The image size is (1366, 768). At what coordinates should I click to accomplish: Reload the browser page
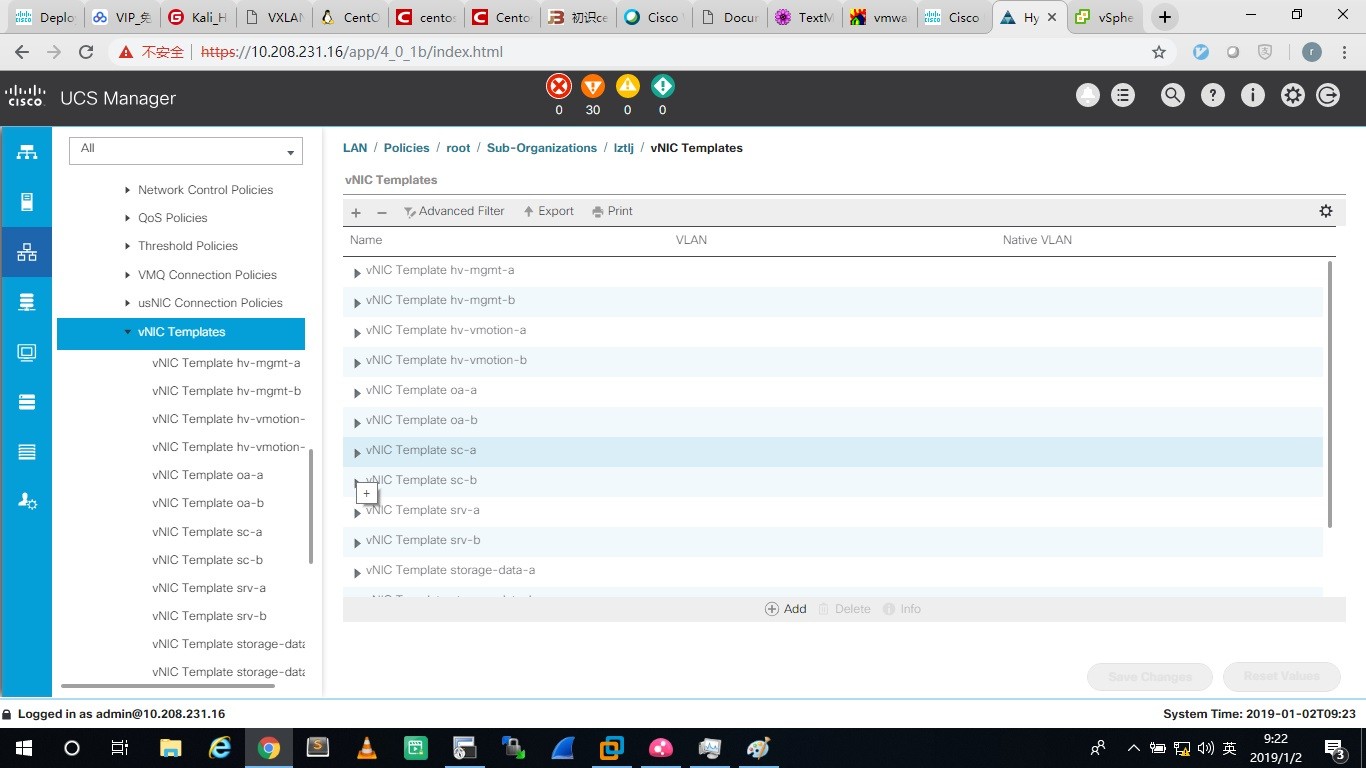[x=86, y=52]
